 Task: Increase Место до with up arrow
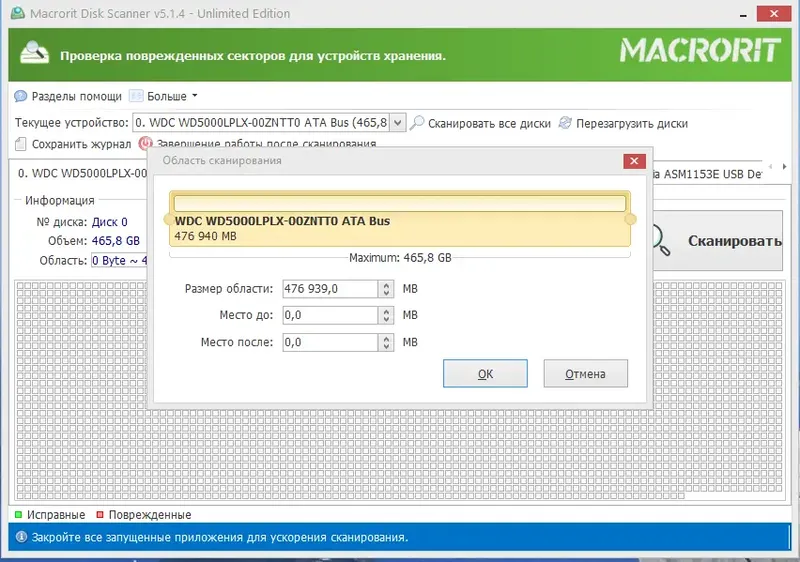point(386,312)
